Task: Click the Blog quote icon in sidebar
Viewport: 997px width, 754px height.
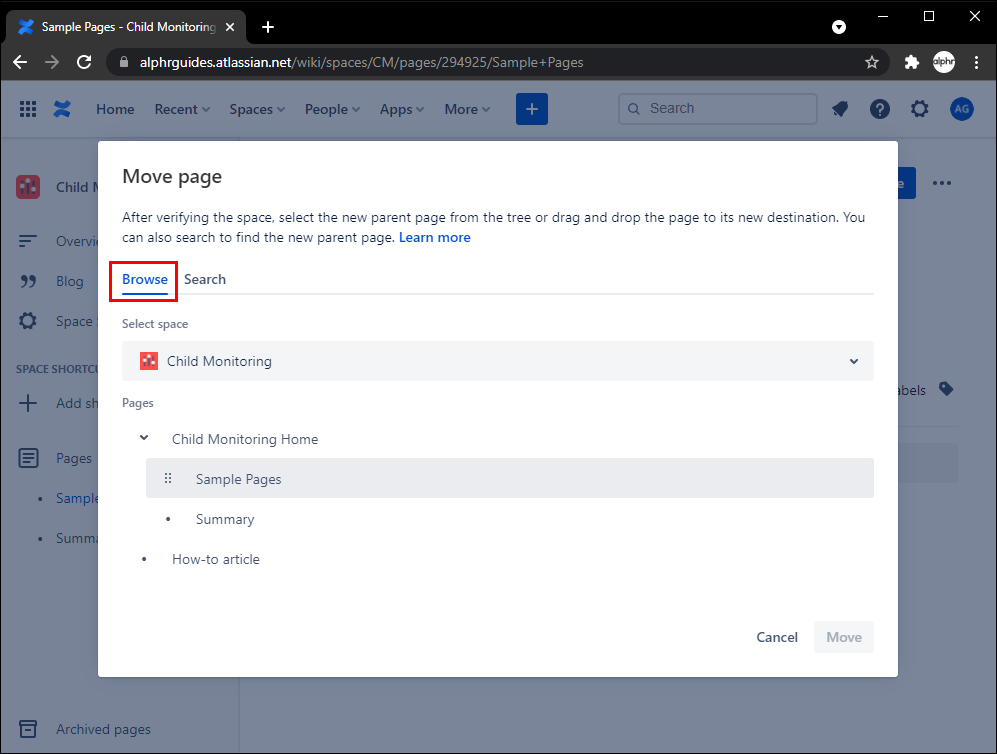Action: 28,281
